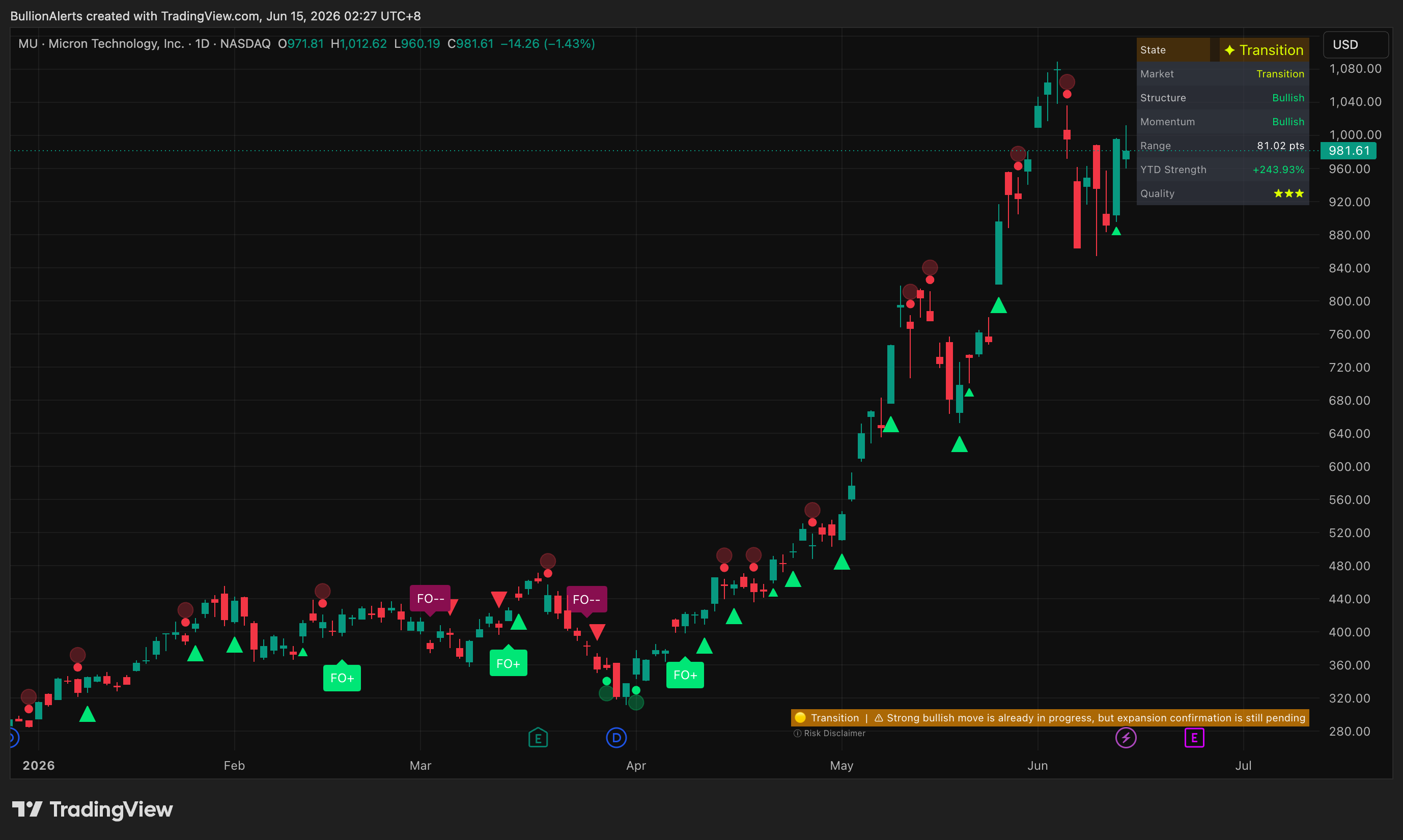
Task: Click the Jul label on time axis
Action: pyautogui.click(x=1243, y=765)
